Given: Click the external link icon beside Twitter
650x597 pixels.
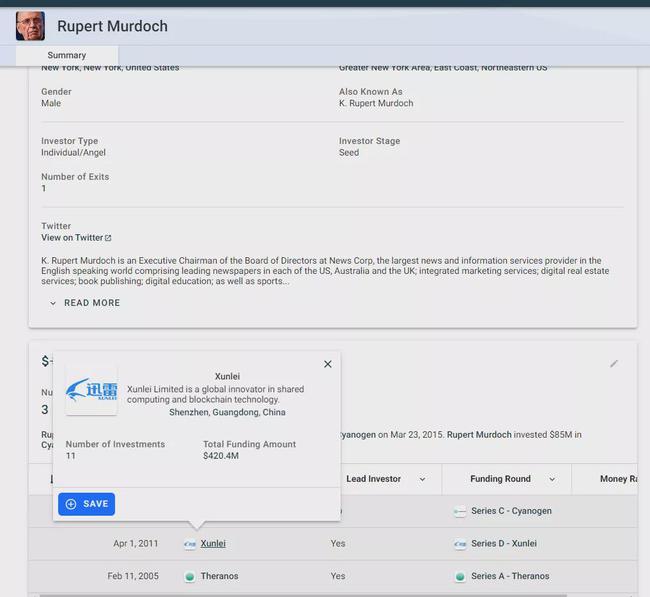Looking at the screenshot, I should [108, 238].
